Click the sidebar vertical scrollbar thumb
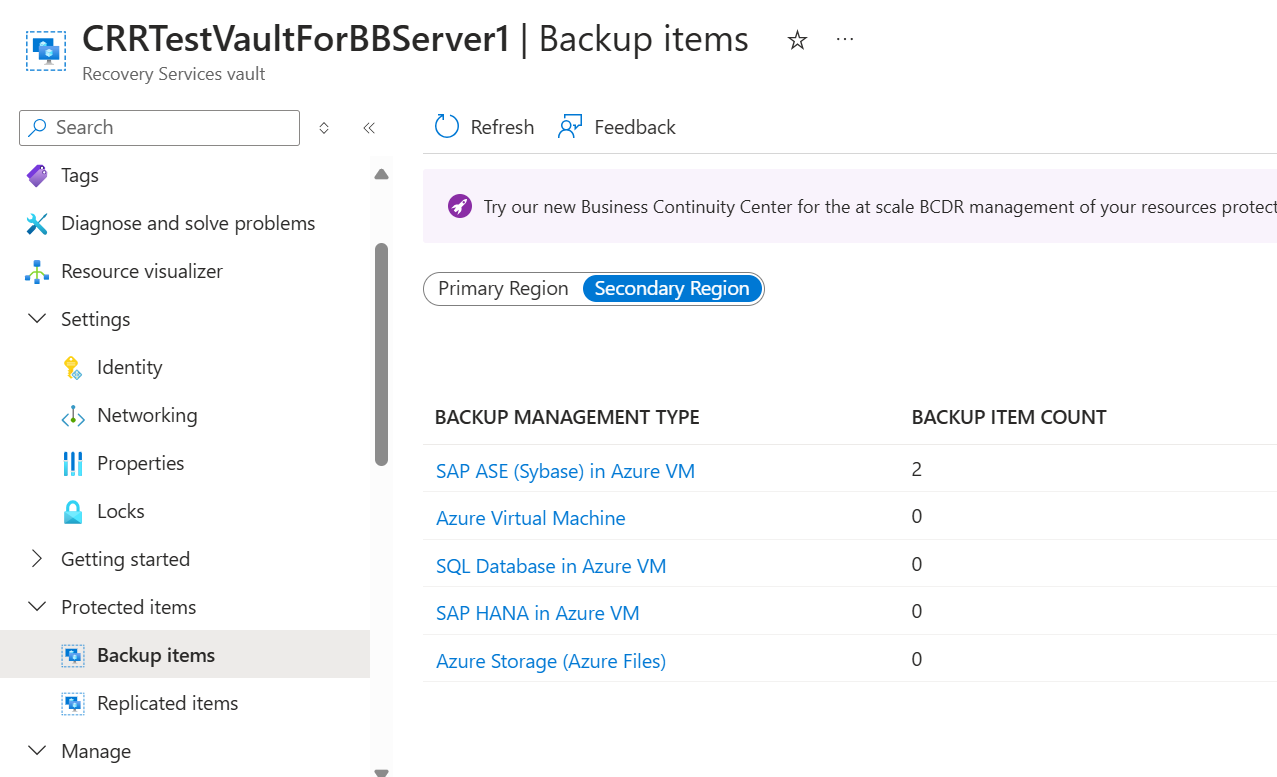This screenshot has width=1277, height=777. click(x=381, y=353)
